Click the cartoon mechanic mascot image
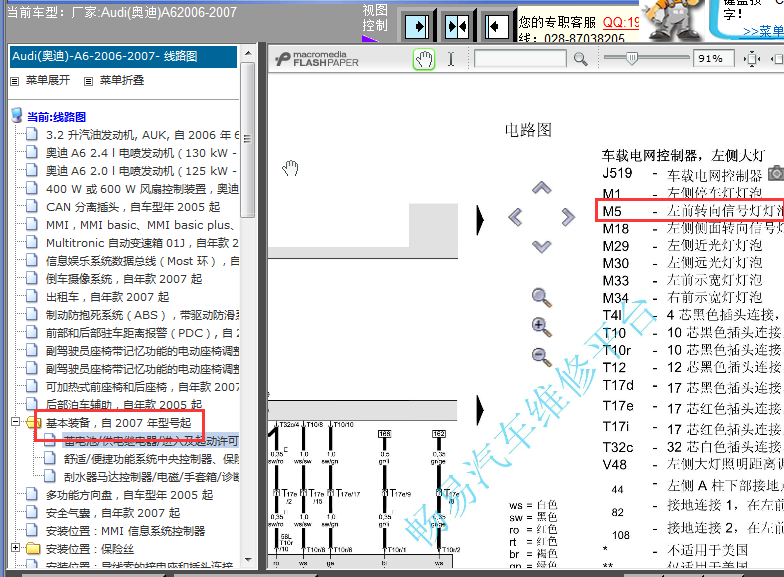 (672, 20)
